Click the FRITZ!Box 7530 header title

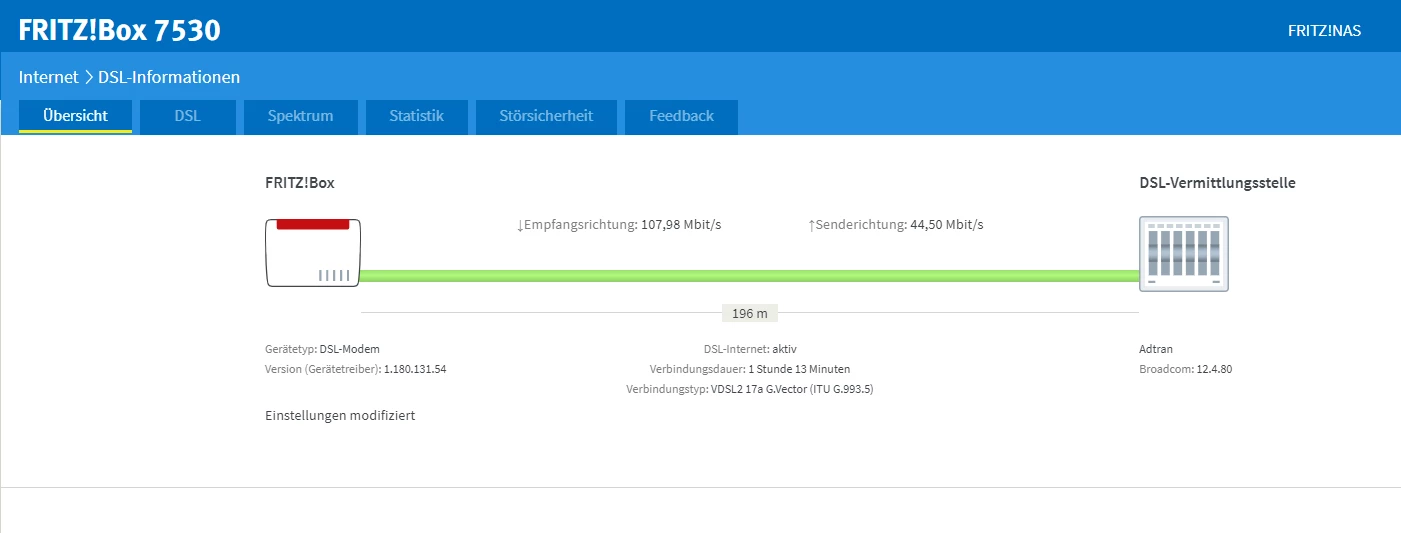tap(120, 31)
